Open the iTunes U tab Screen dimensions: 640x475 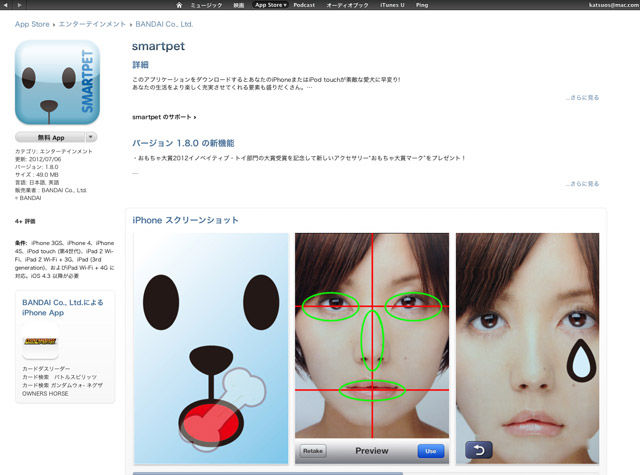click(392, 5)
